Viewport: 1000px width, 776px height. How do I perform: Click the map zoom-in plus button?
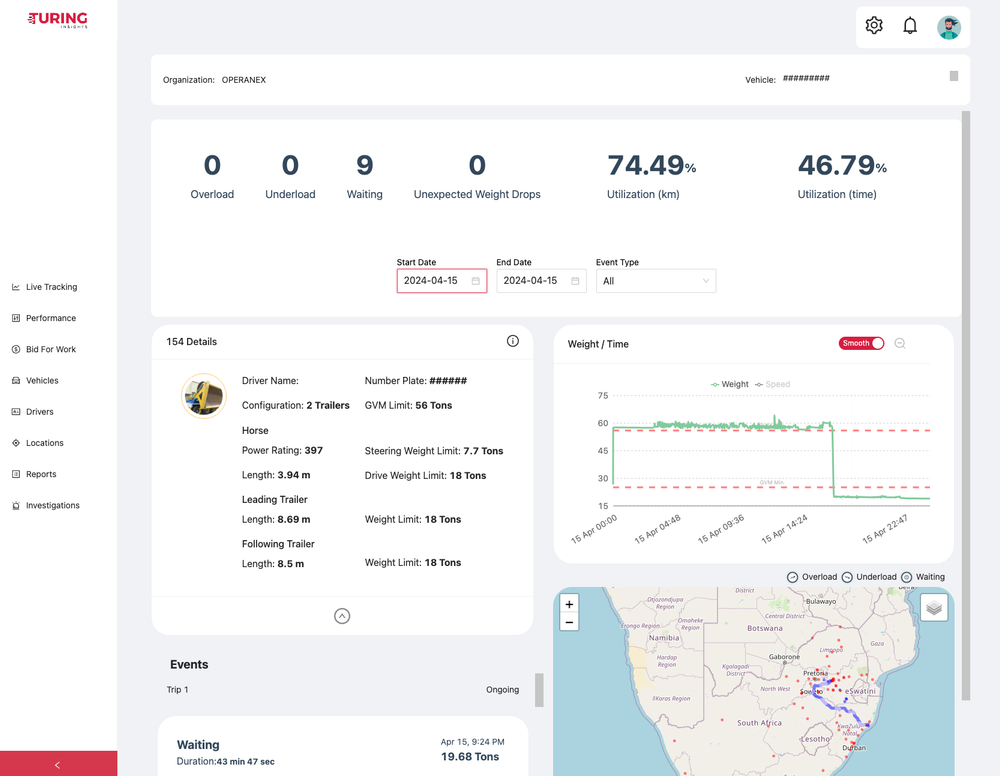pyautogui.click(x=569, y=604)
